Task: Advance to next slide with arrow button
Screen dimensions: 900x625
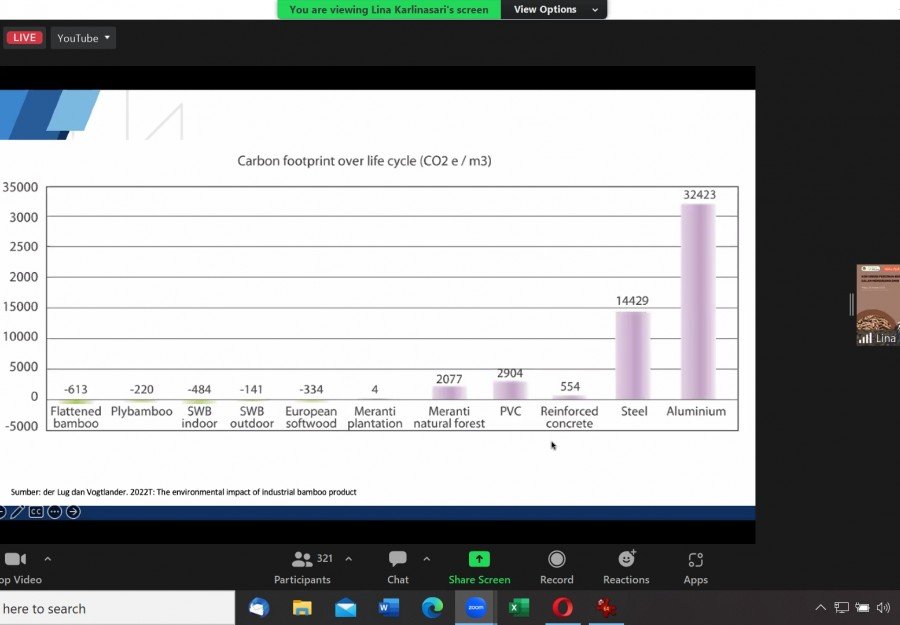Action: tap(73, 511)
